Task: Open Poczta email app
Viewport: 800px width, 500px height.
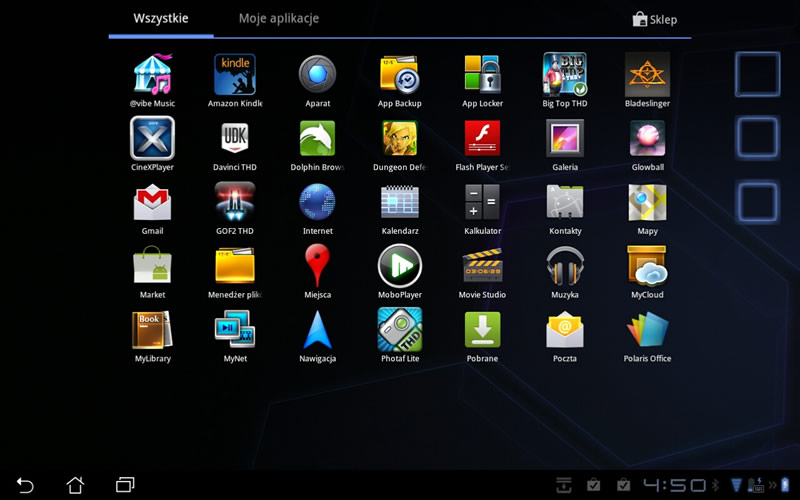Action: pos(565,330)
